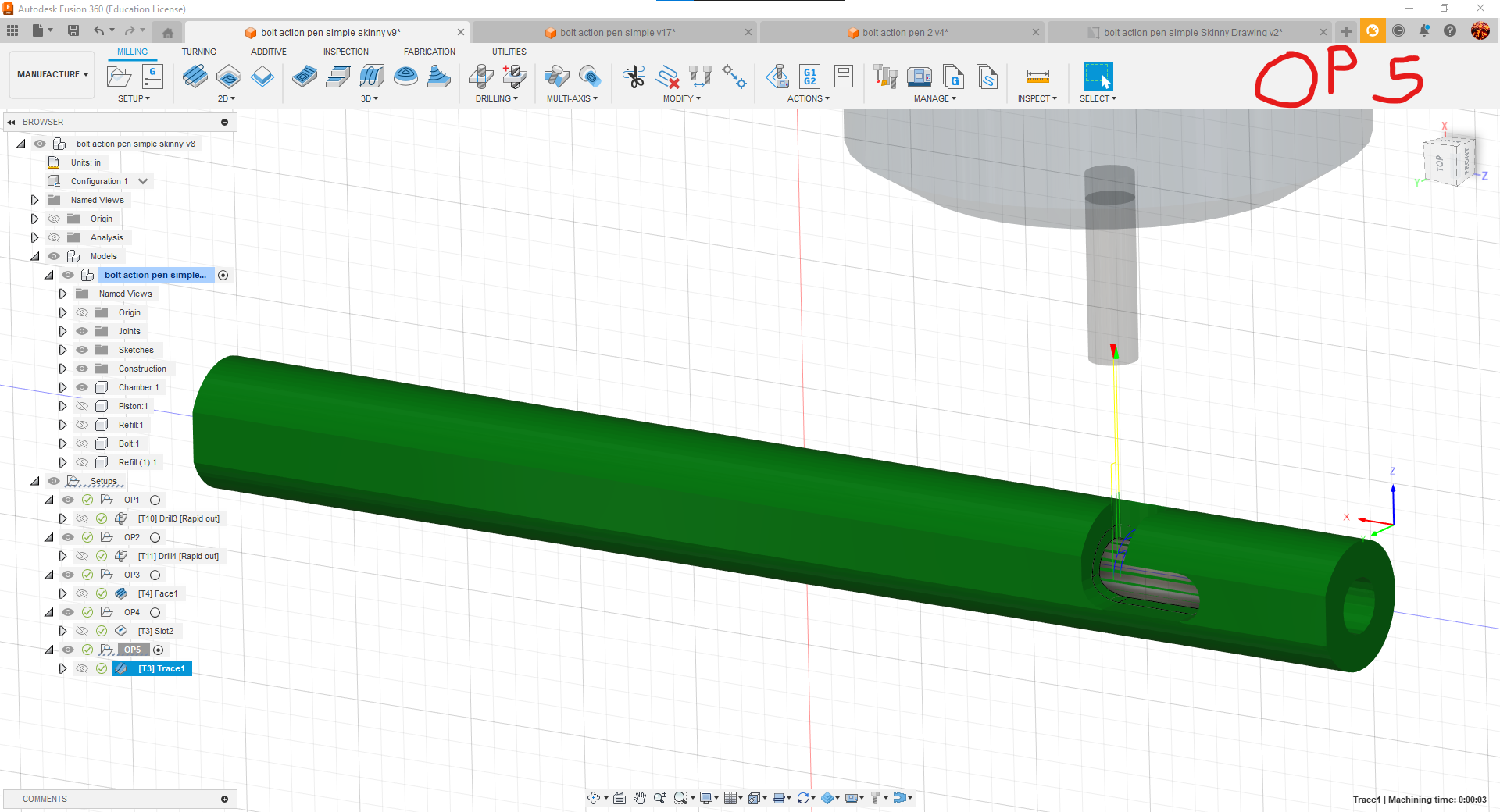Select the [T11] Drill4 operation
Screen dimensions: 1500x812
coord(178,556)
